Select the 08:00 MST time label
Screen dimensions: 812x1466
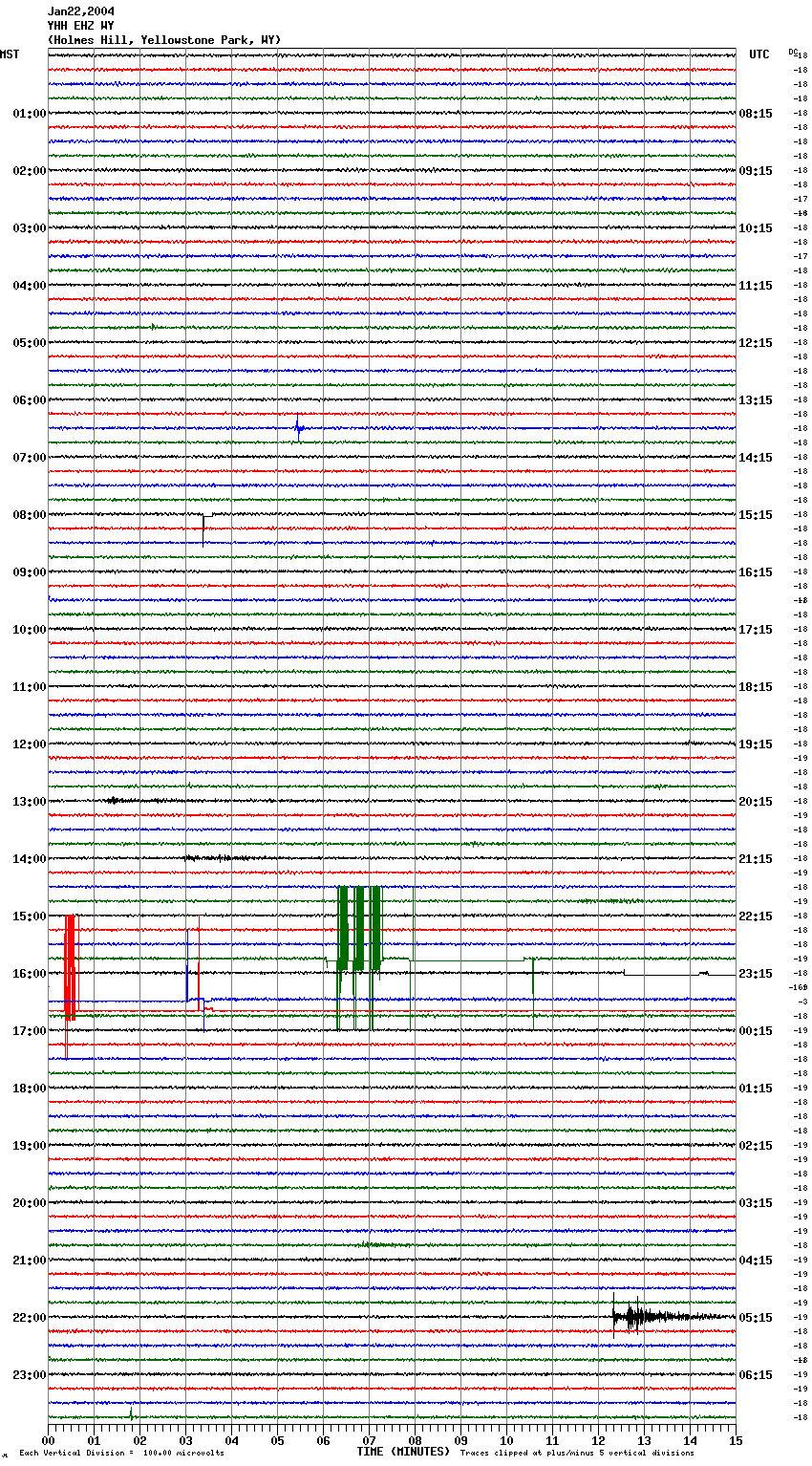pos(30,515)
